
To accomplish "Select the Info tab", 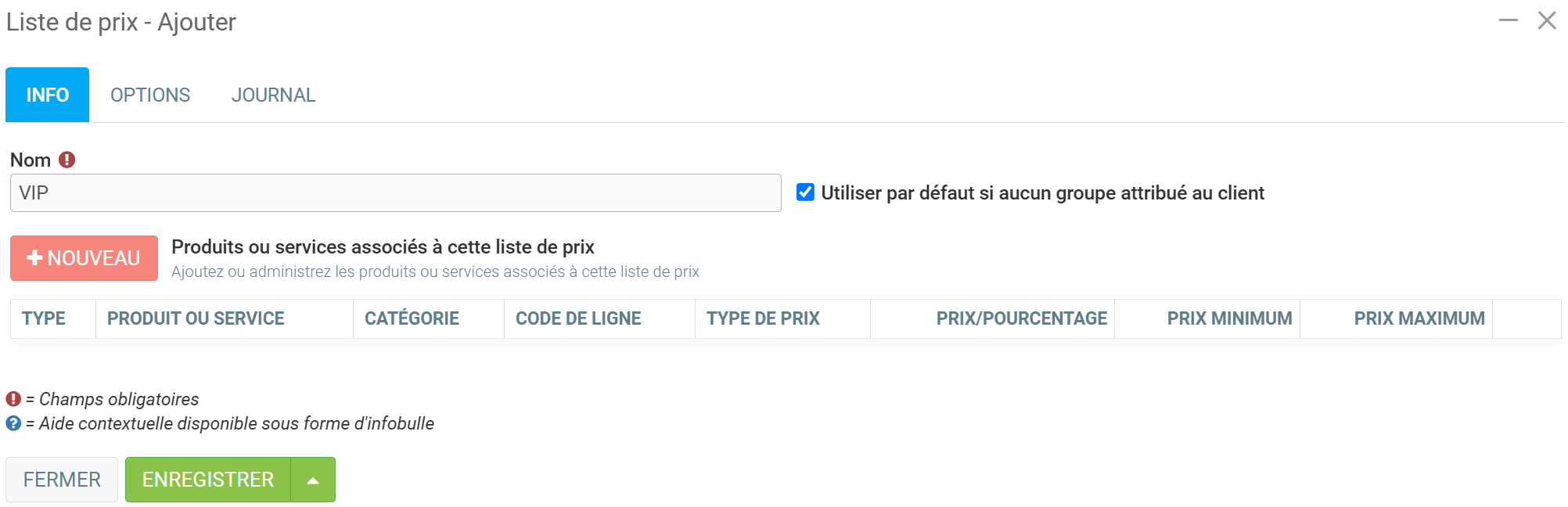I will [x=47, y=95].
